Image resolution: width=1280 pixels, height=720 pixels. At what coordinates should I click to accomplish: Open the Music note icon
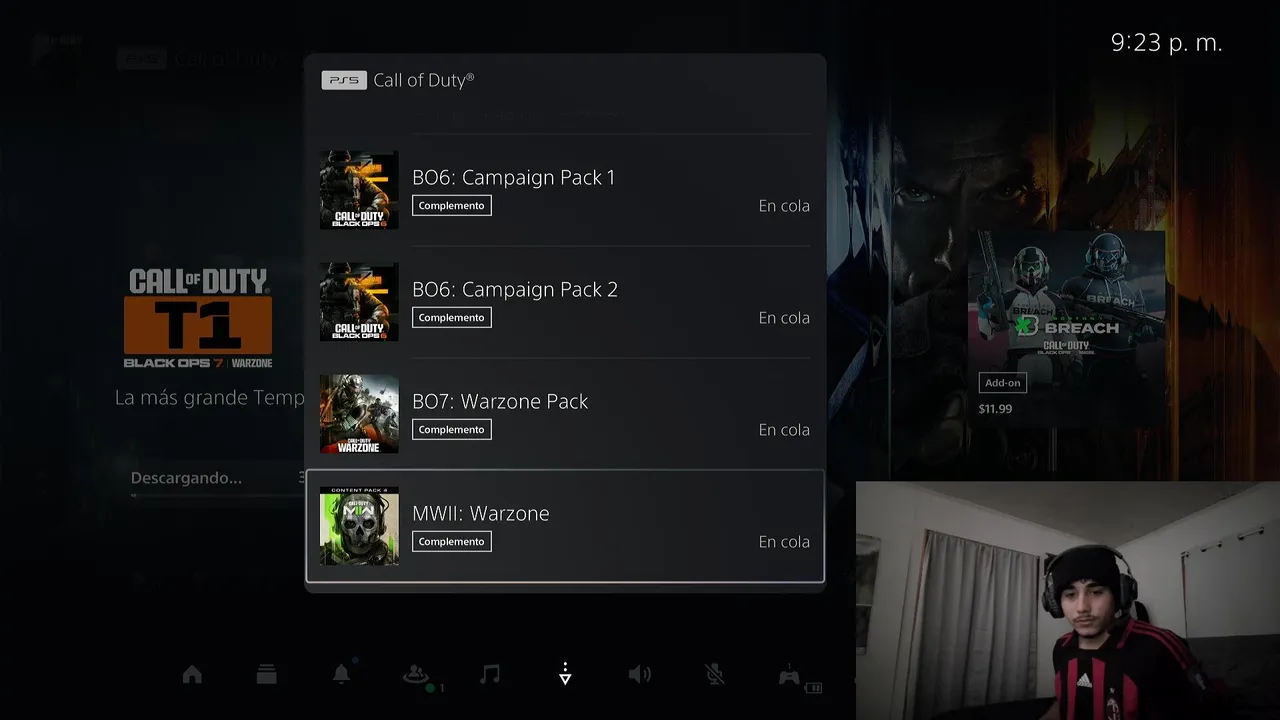coord(490,674)
